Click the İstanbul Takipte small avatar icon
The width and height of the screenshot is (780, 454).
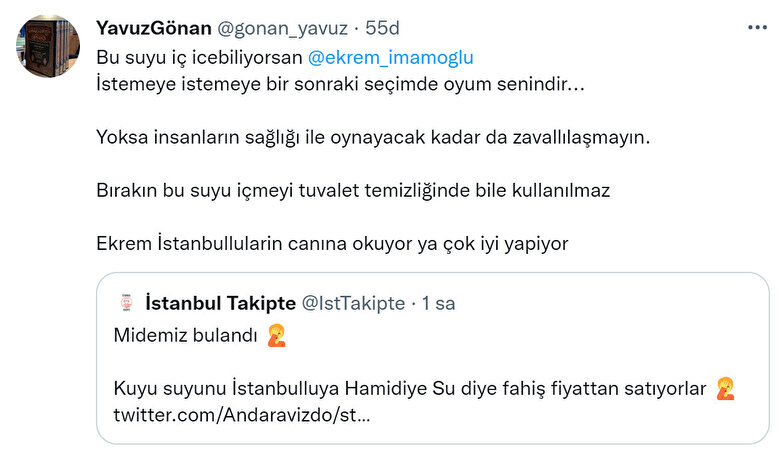(x=126, y=302)
